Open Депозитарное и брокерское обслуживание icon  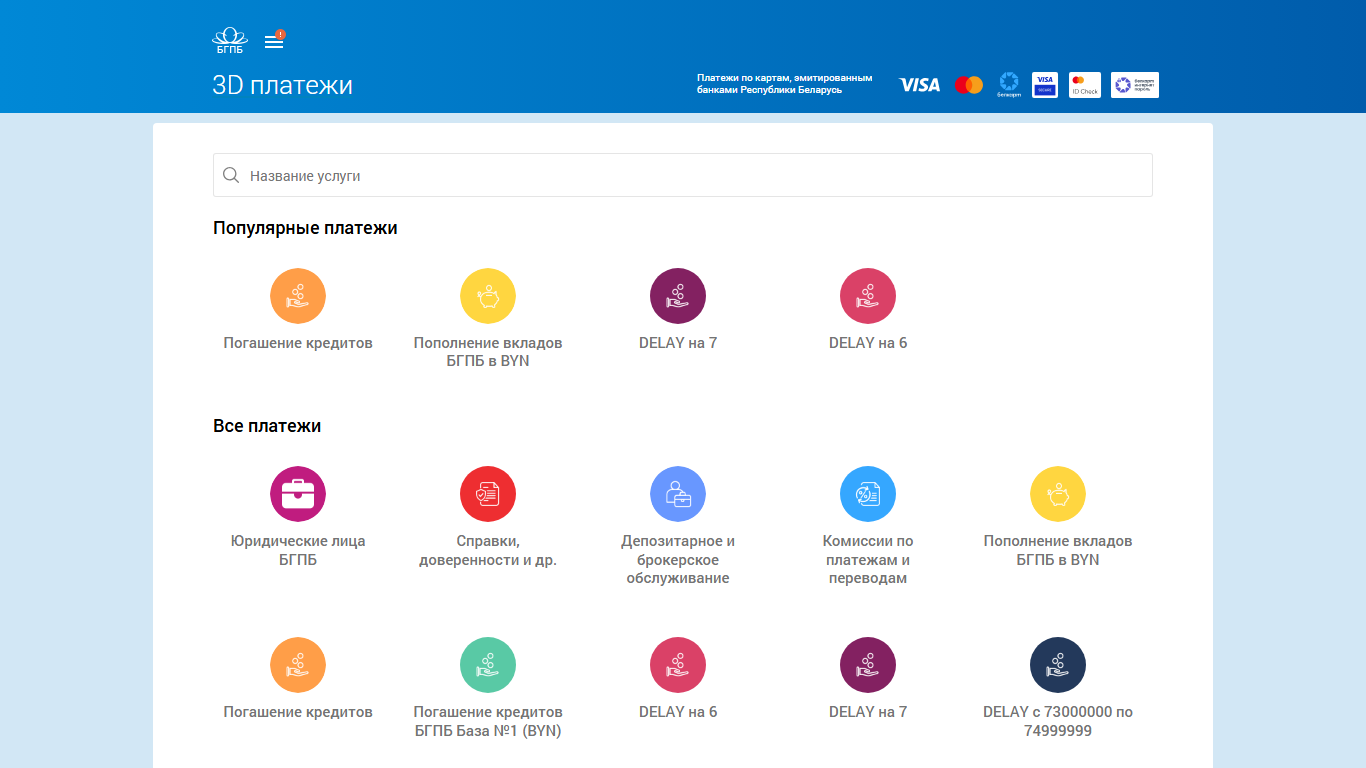pos(678,494)
